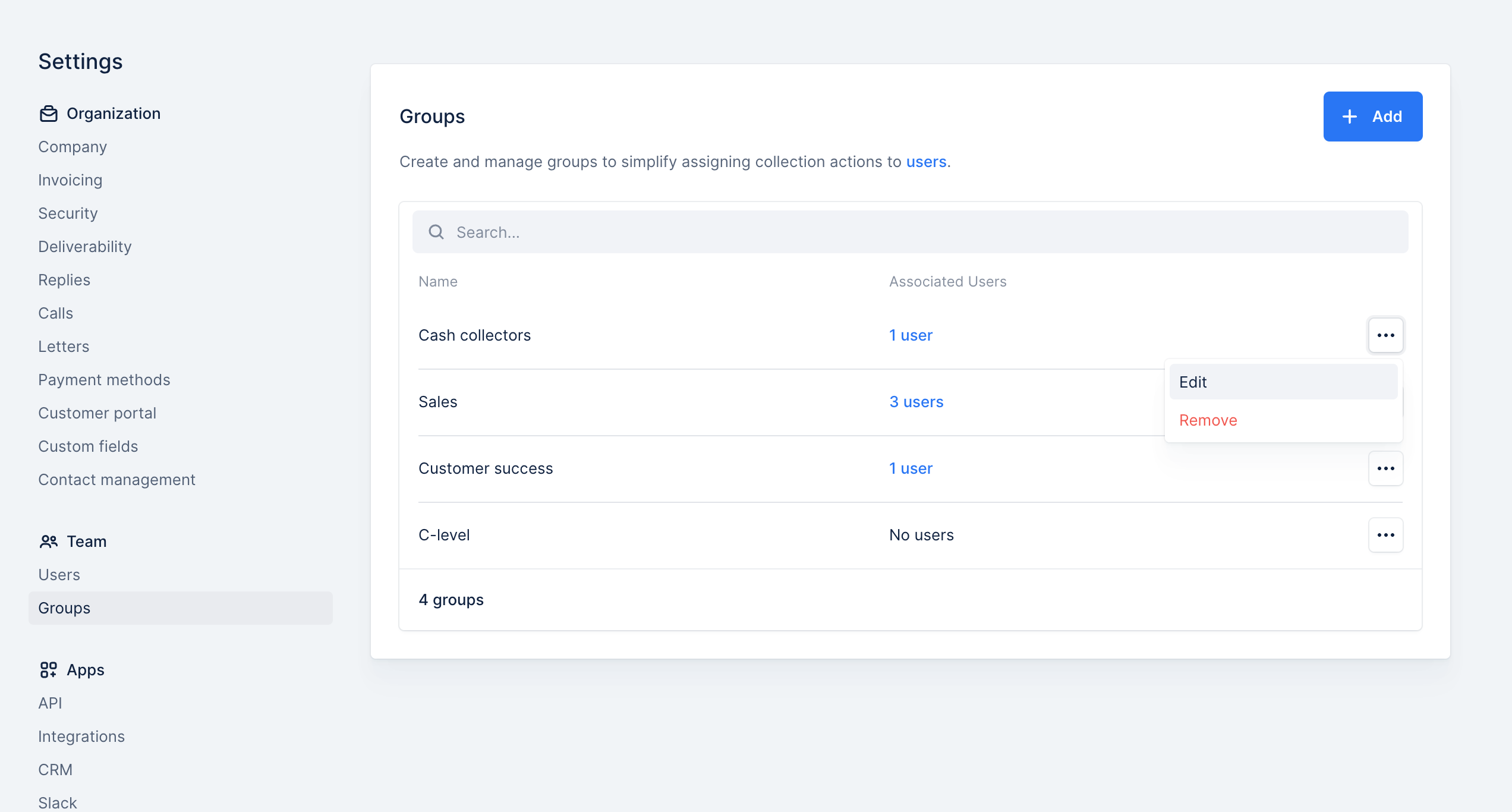Viewport: 1512px width, 812px height.
Task: Follow the users link in the description
Action: pos(926,162)
